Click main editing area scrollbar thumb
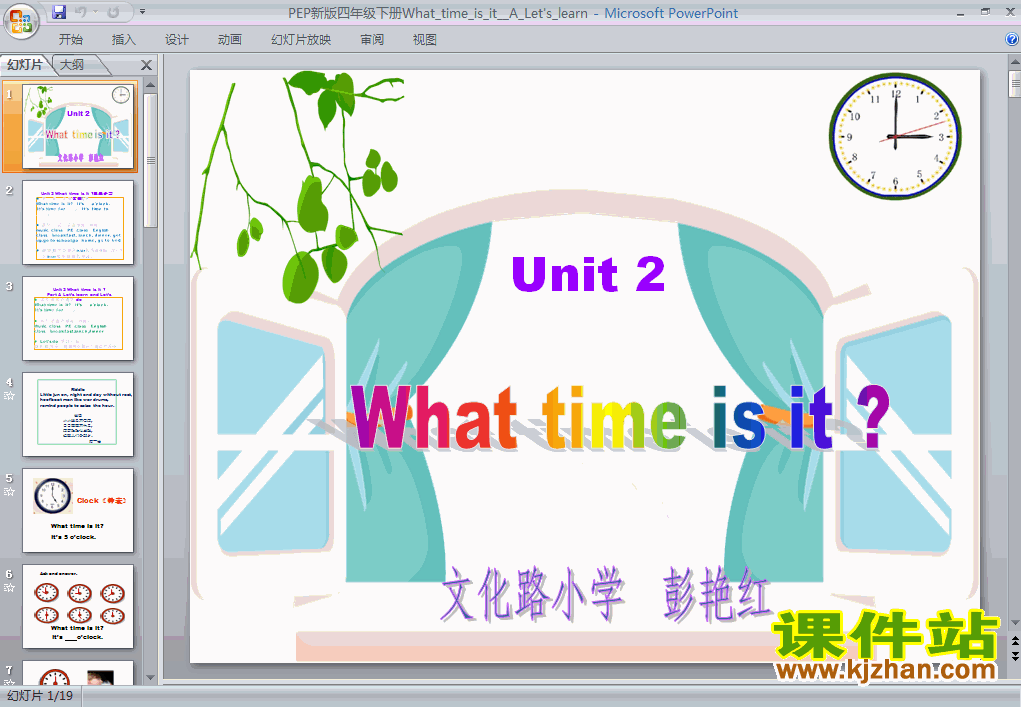The image size is (1021, 707). (1014, 84)
